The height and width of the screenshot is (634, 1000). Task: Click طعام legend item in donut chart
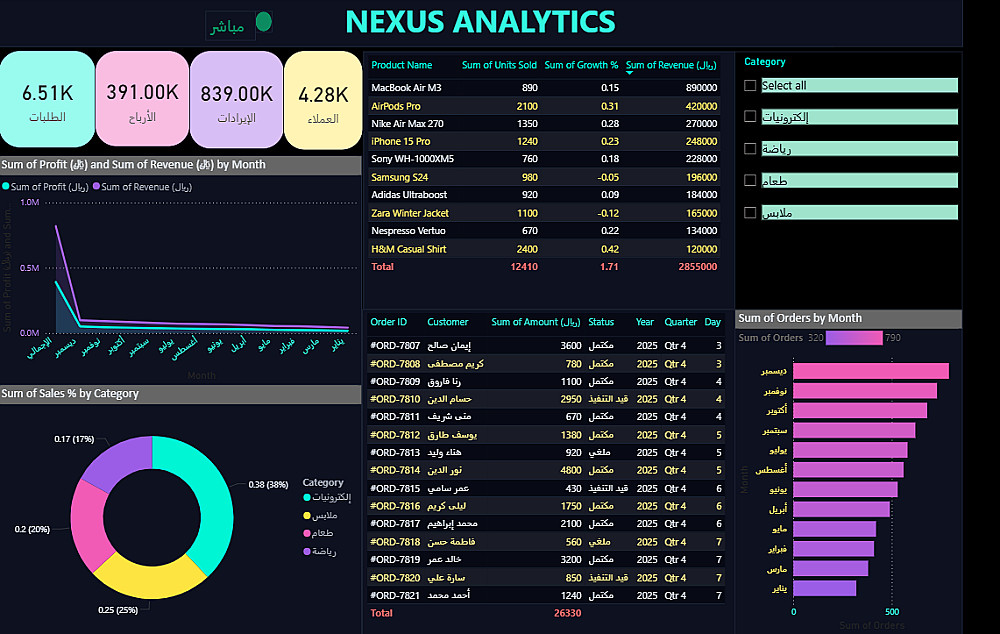318,533
